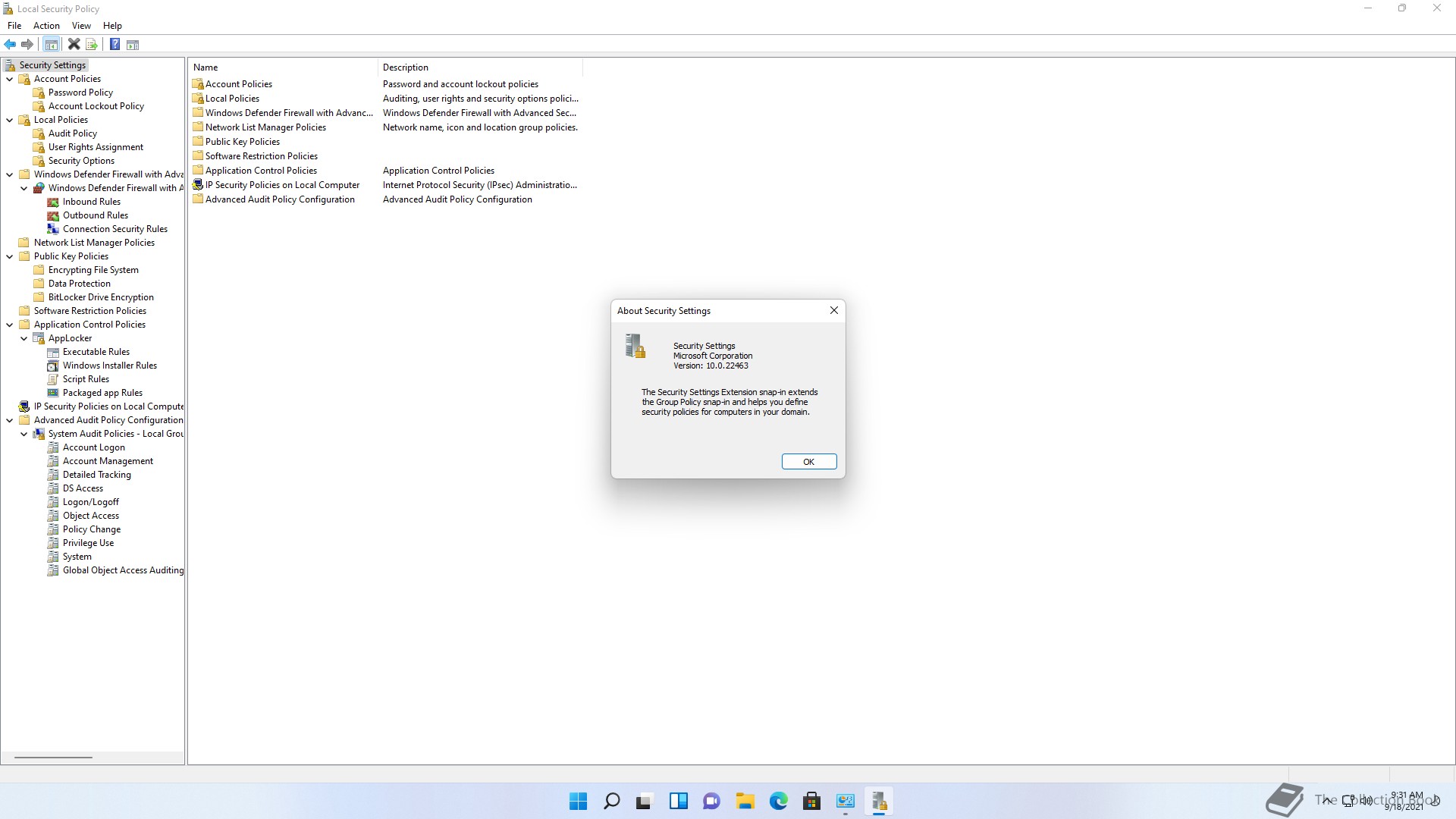The image size is (1456, 819).
Task: Collapse the Account Policies tree node
Action: click(x=10, y=79)
